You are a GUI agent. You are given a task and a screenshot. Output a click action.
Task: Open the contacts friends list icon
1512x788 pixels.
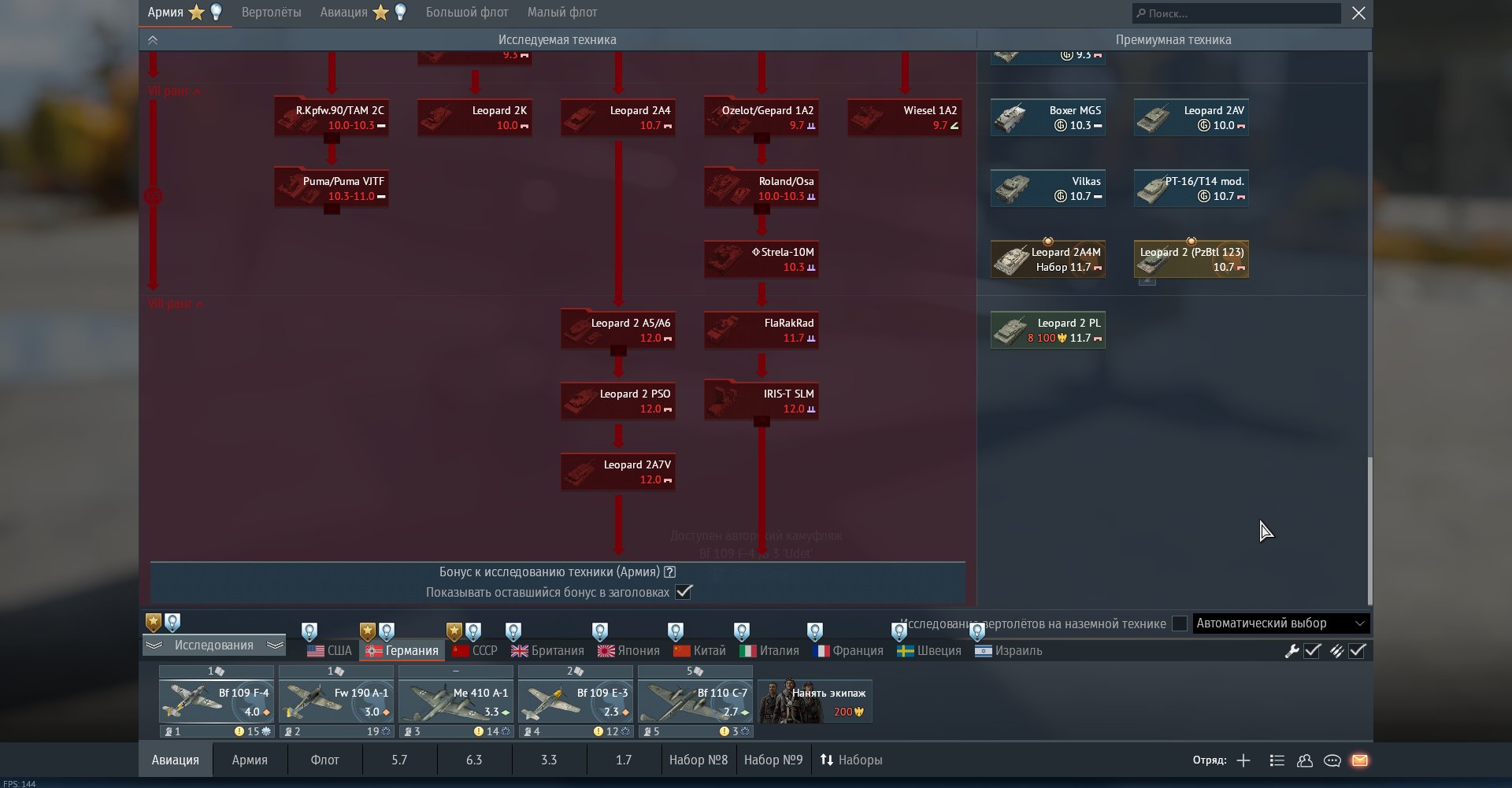[x=1304, y=760]
